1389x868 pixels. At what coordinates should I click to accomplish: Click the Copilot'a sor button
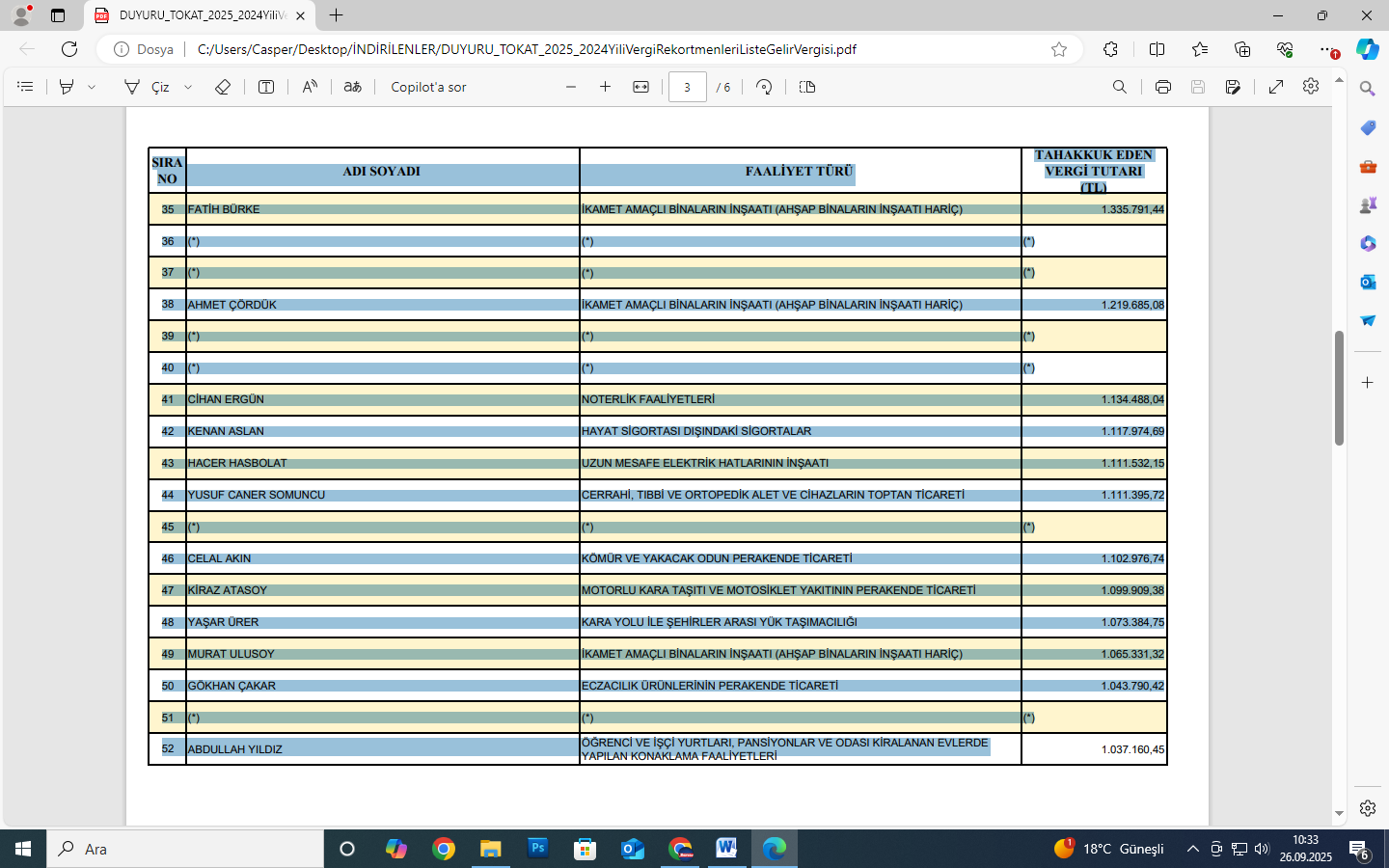(x=428, y=87)
